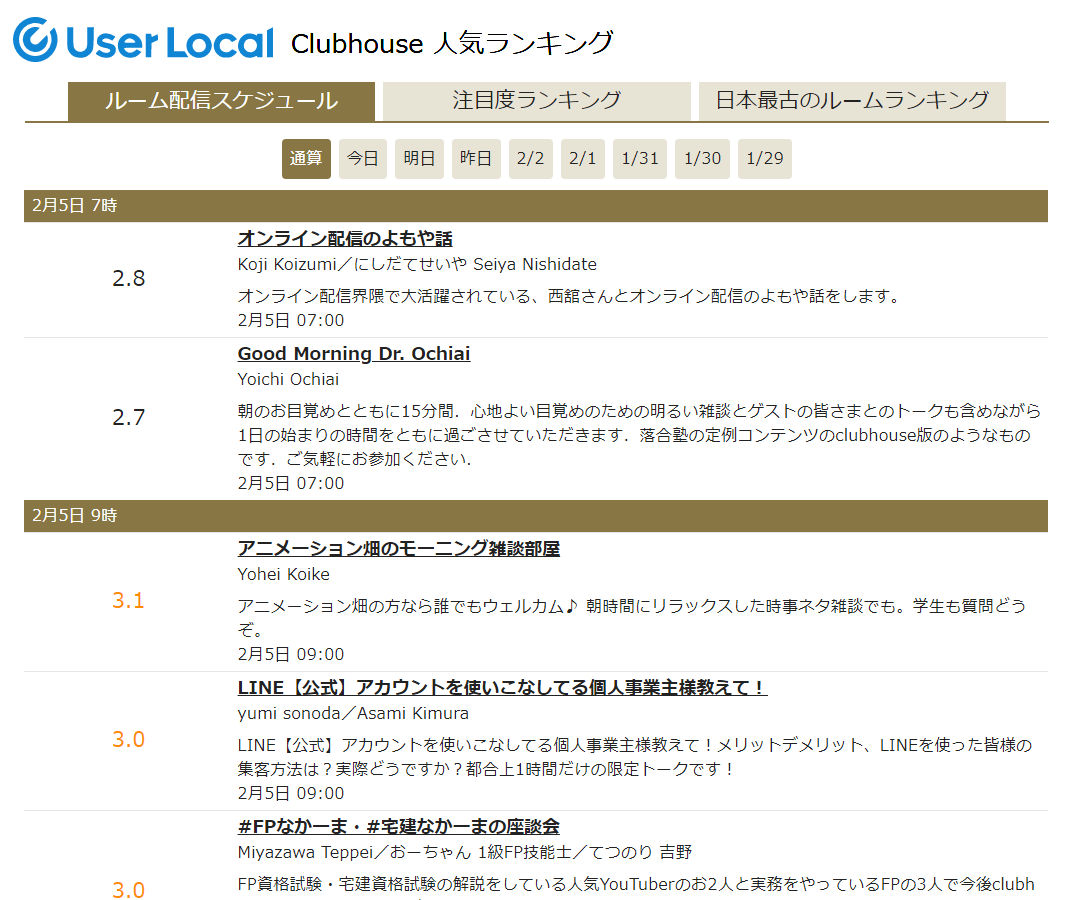Select the 昨日 date filter
This screenshot has width=1080, height=900.
(476, 159)
